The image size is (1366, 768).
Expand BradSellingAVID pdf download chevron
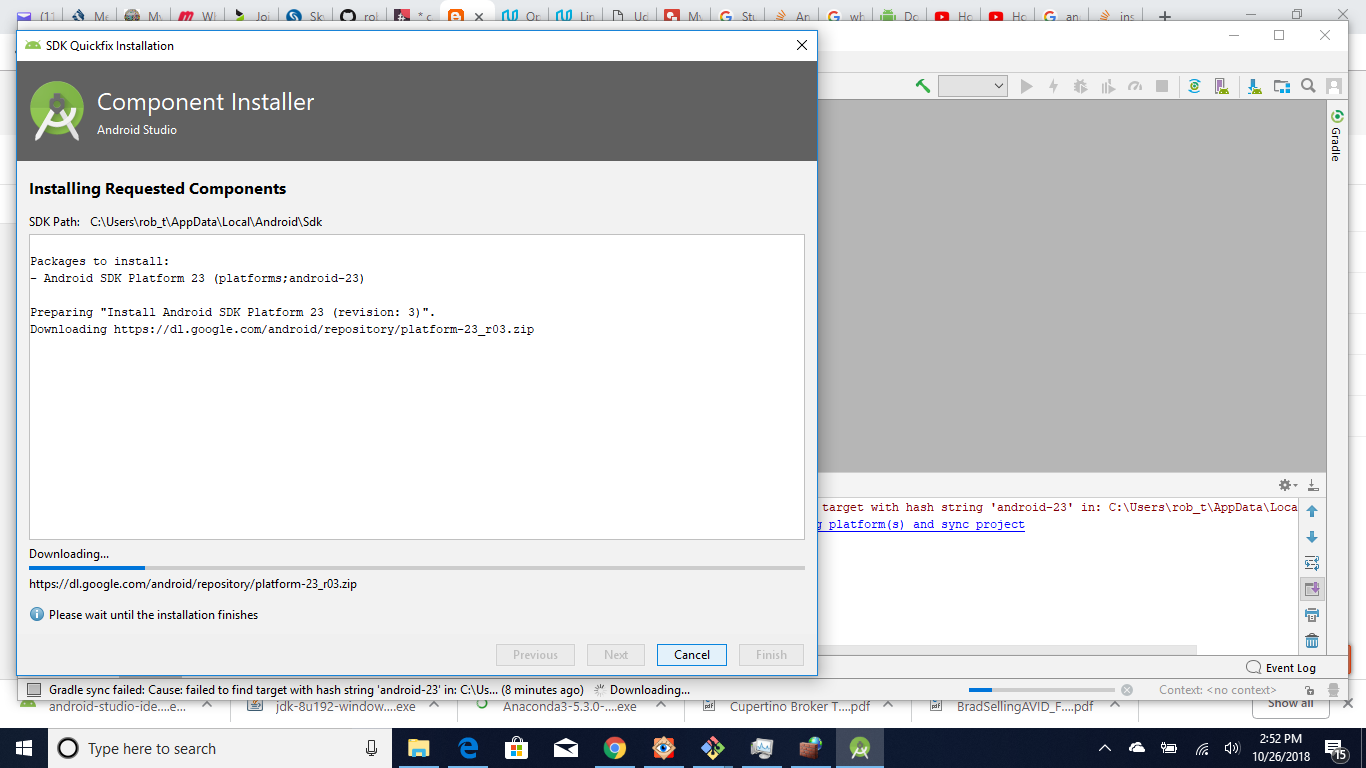coord(1114,706)
